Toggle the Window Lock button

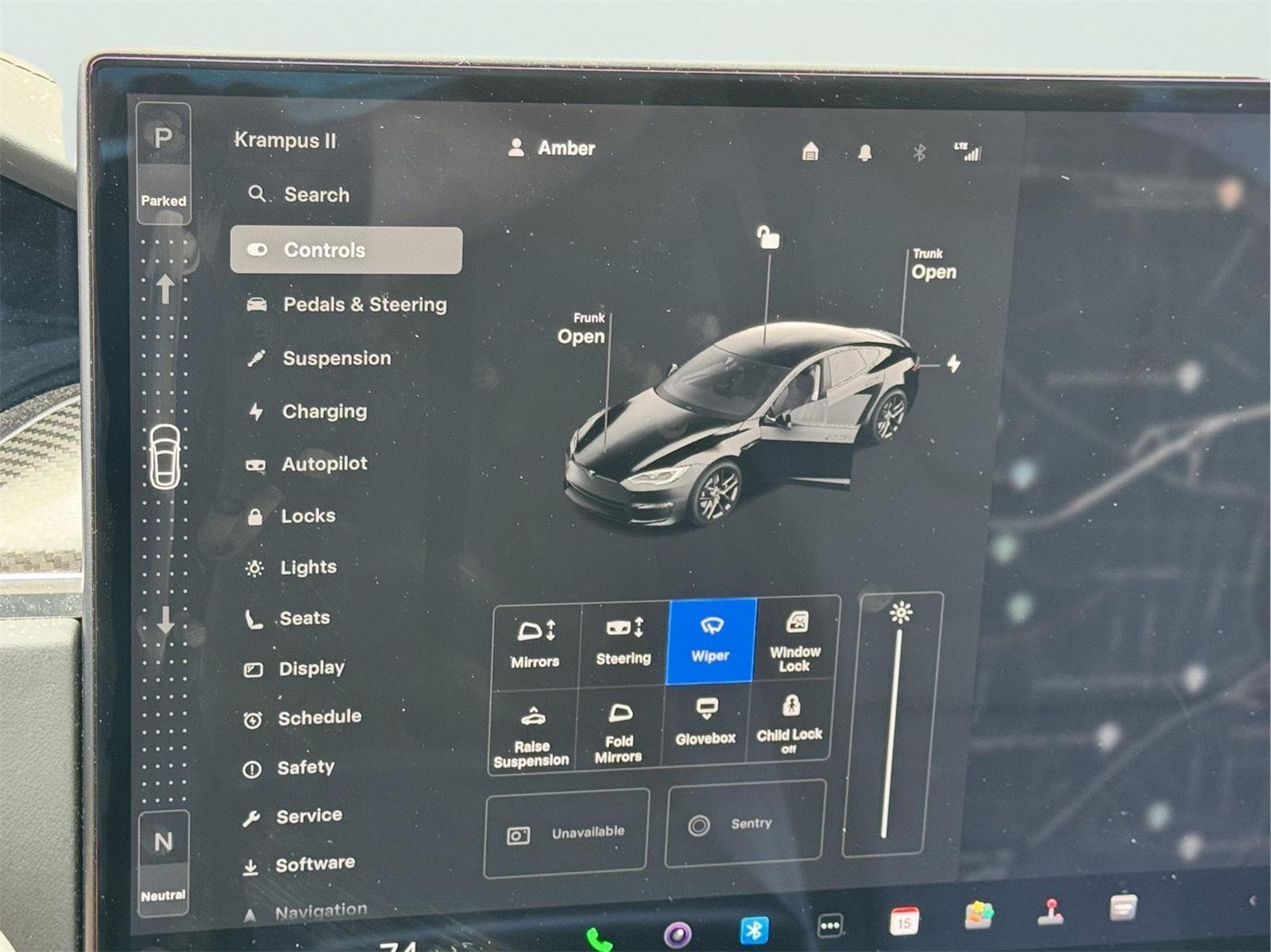tap(795, 642)
